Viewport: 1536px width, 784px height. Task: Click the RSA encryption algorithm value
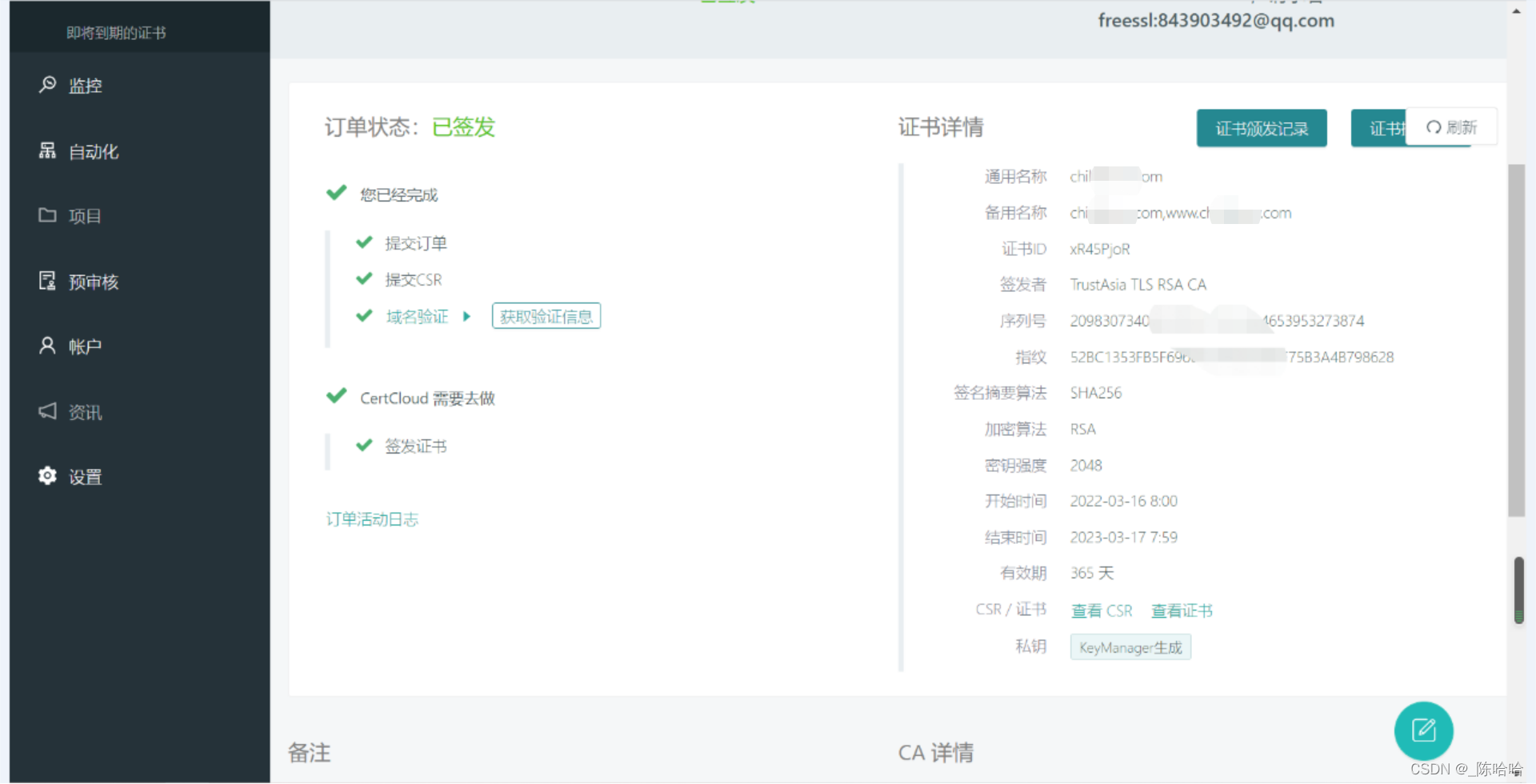tap(1083, 430)
